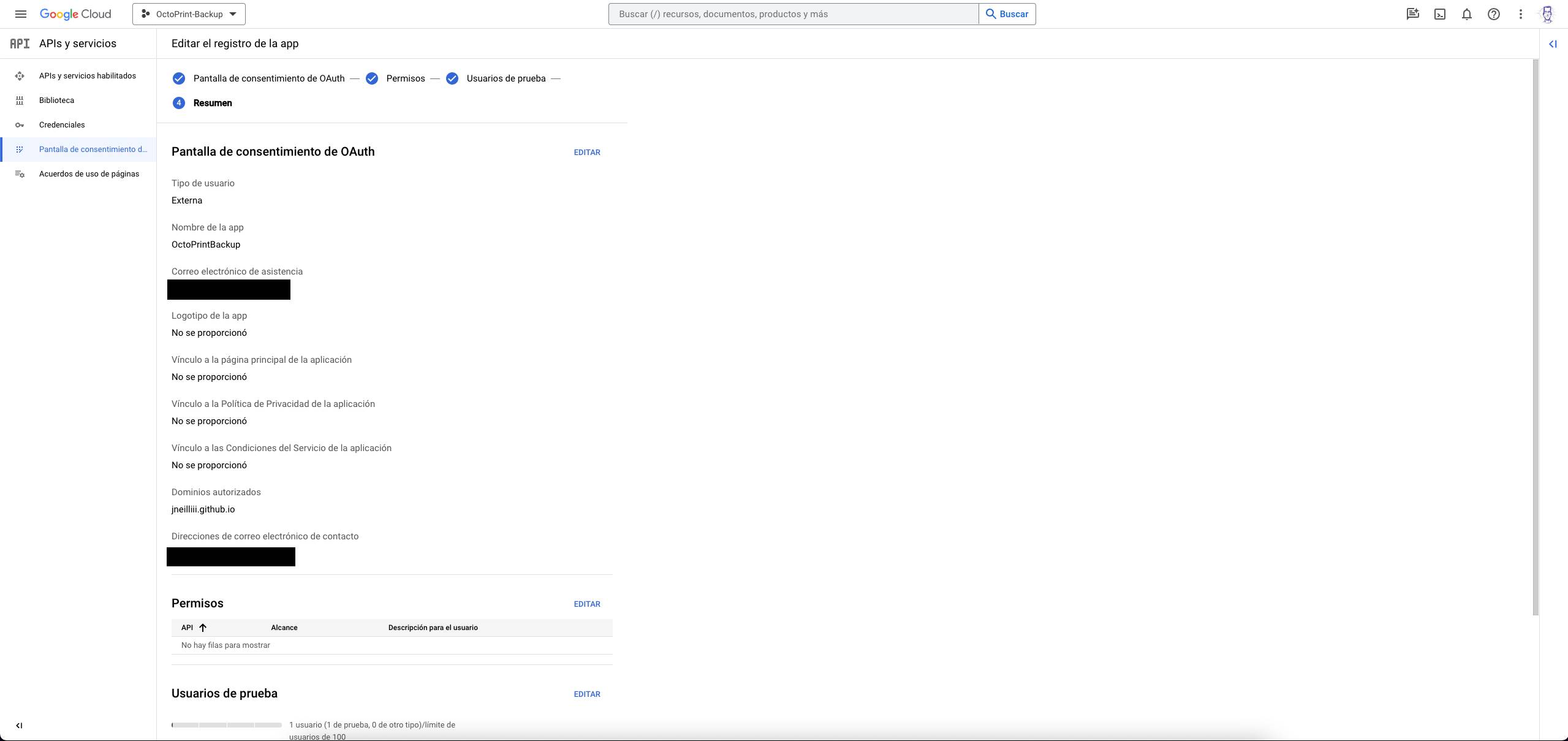Go to the Permisos step
The width and height of the screenshot is (1568, 741).
point(405,78)
